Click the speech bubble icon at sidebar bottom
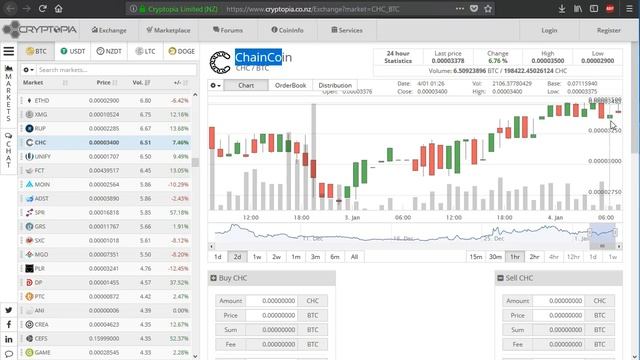 9,353
